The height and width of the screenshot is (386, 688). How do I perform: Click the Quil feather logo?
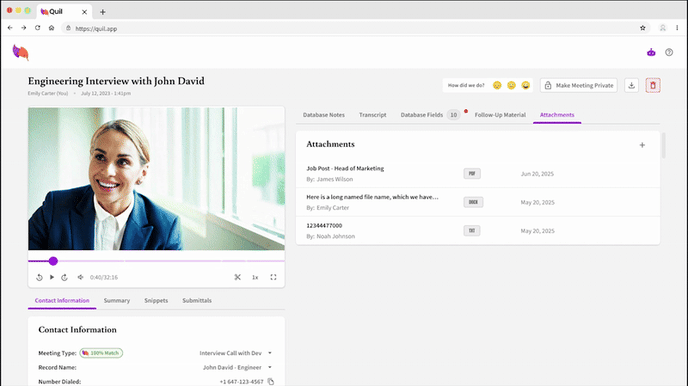21,52
